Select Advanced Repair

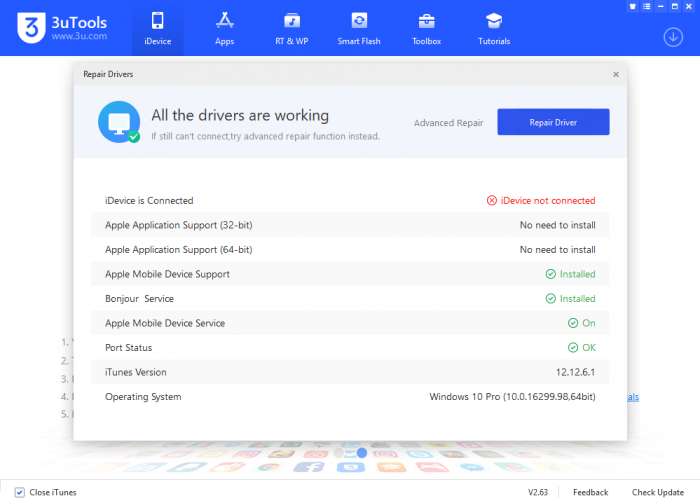(448, 123)
